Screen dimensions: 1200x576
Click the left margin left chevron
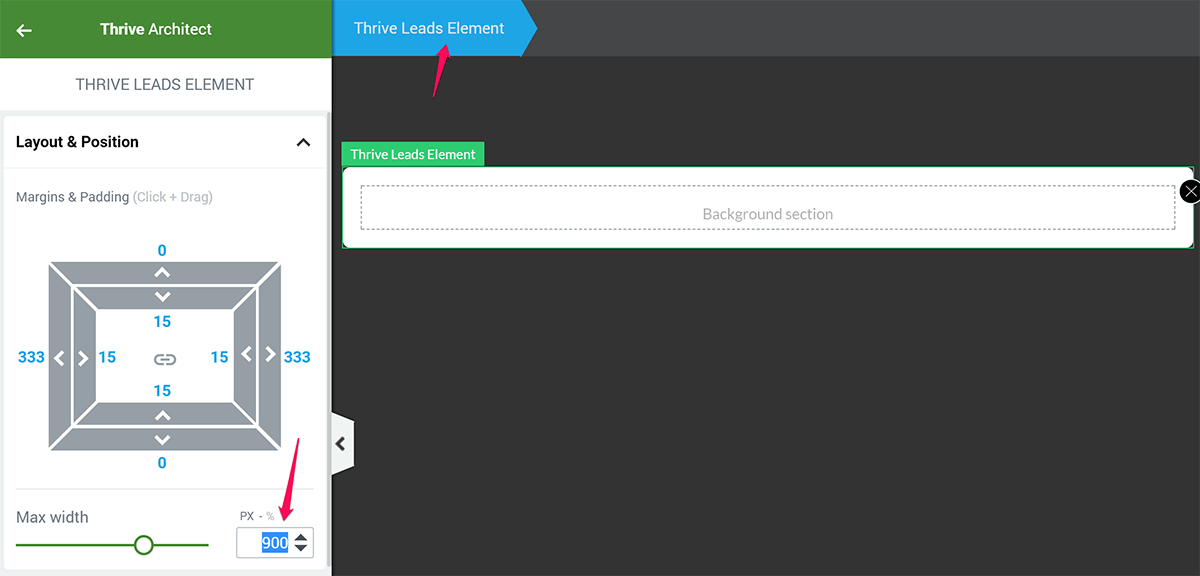[x=59, y=357]
